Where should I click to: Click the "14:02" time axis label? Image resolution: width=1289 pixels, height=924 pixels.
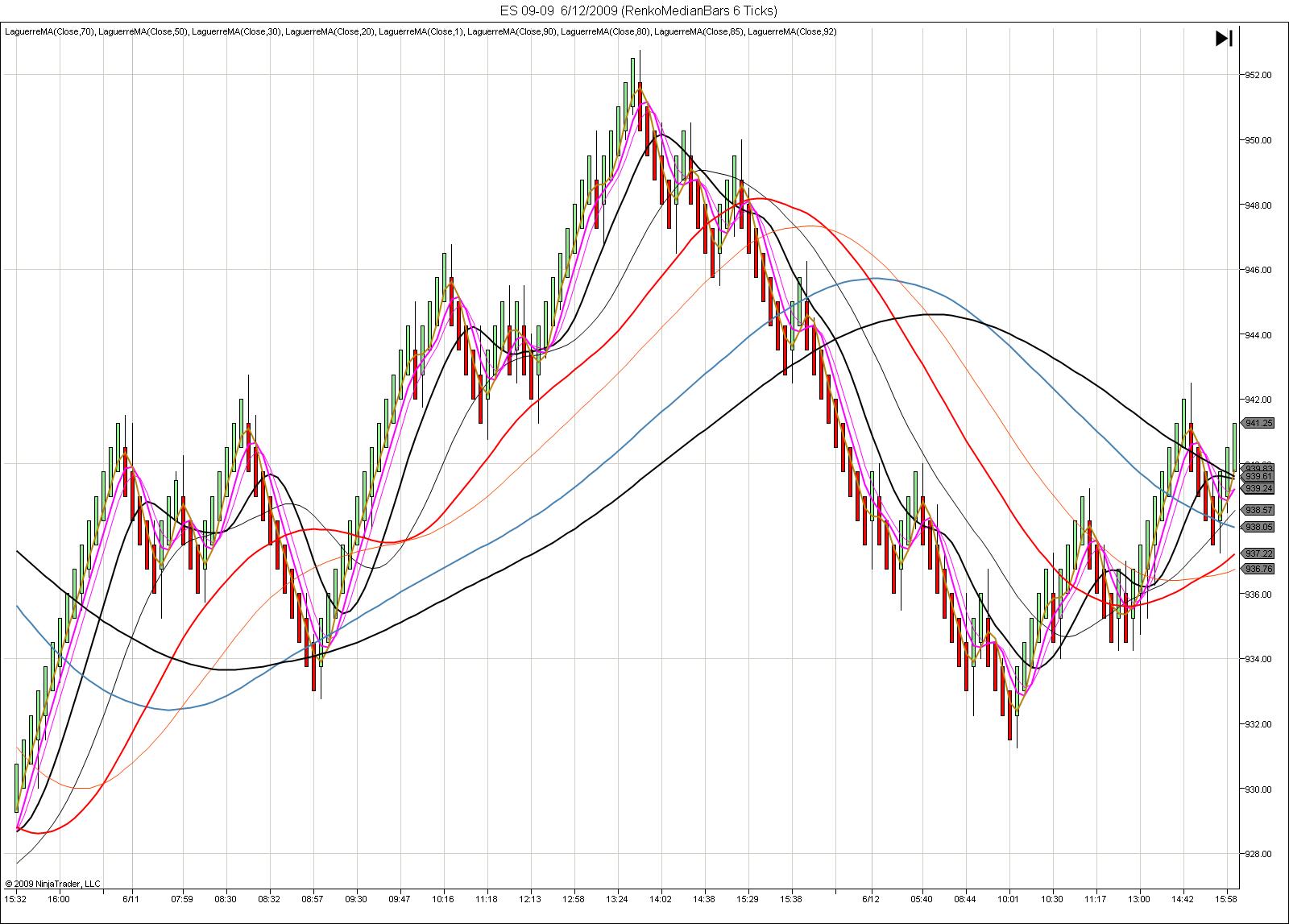661,899
